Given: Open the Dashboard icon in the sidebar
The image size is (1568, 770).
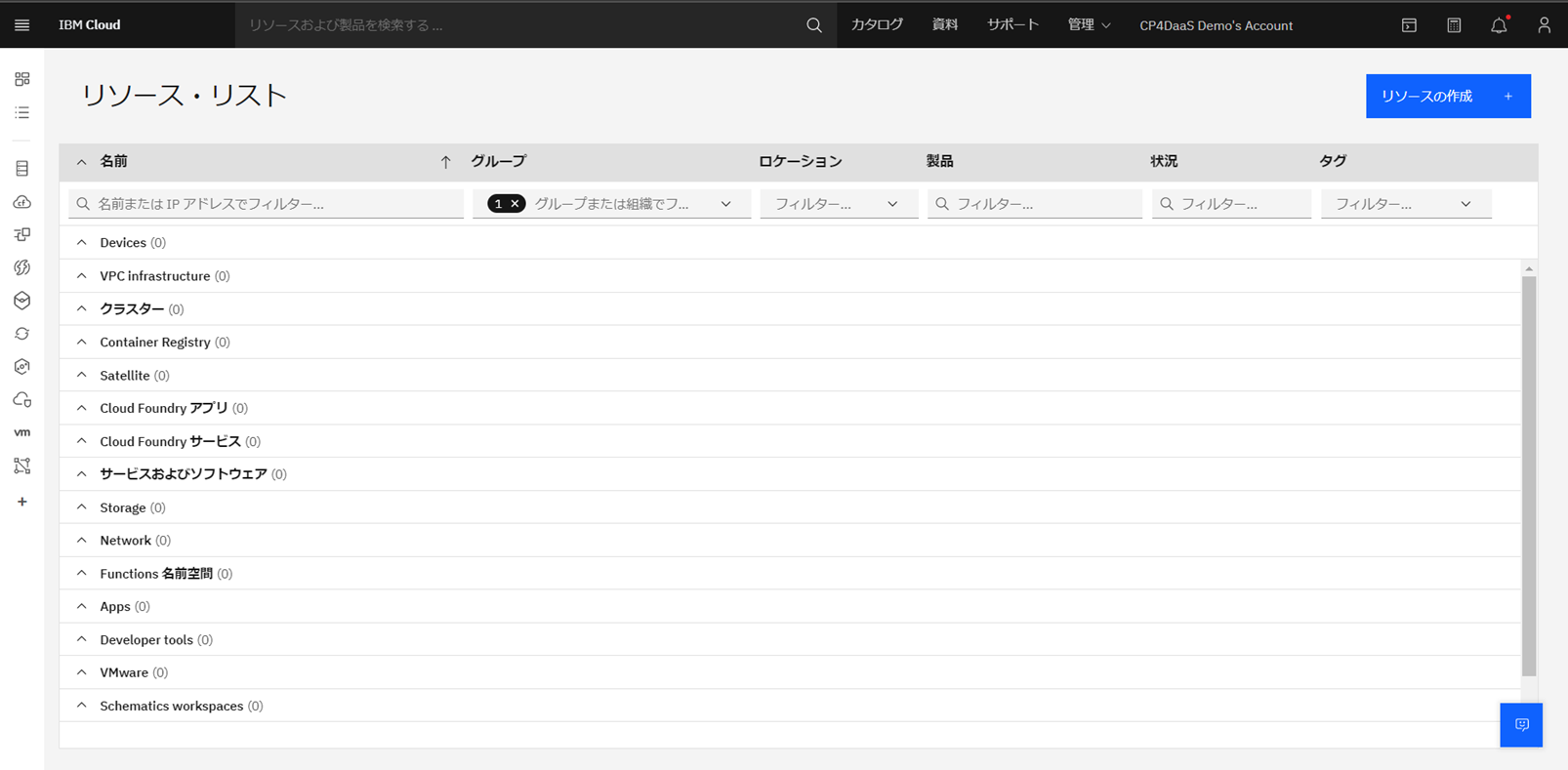Looking at the screenshot, I should click(x=21, y=79).
